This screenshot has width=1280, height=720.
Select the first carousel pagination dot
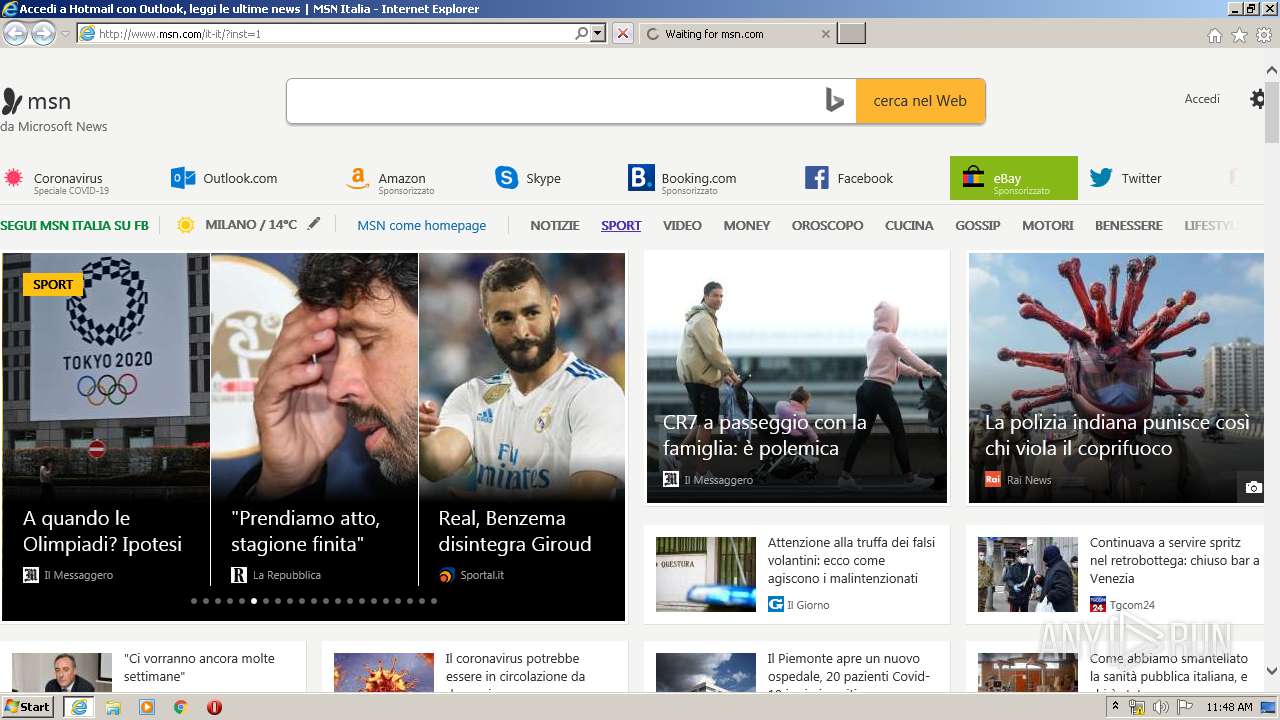(194, 601)
